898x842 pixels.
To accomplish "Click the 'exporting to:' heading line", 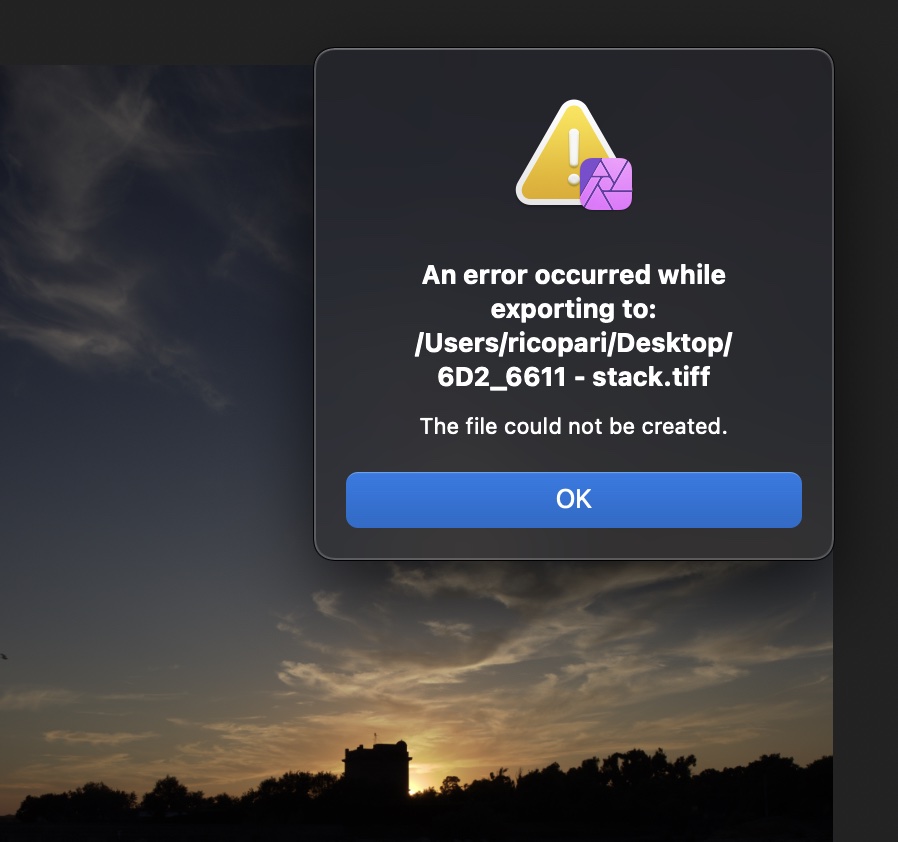I will 573,309.
